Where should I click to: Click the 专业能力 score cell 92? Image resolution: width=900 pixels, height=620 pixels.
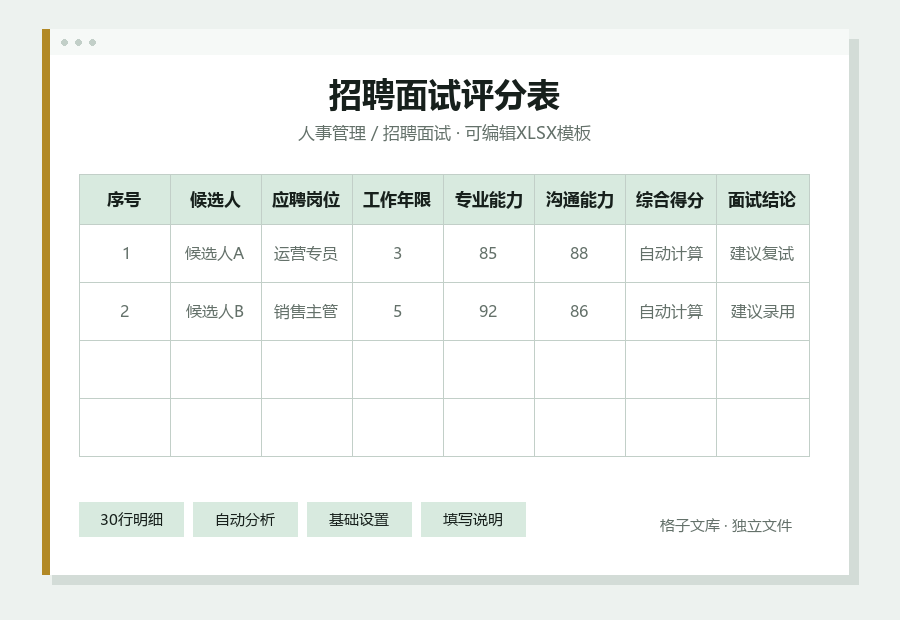click(488, 311)
